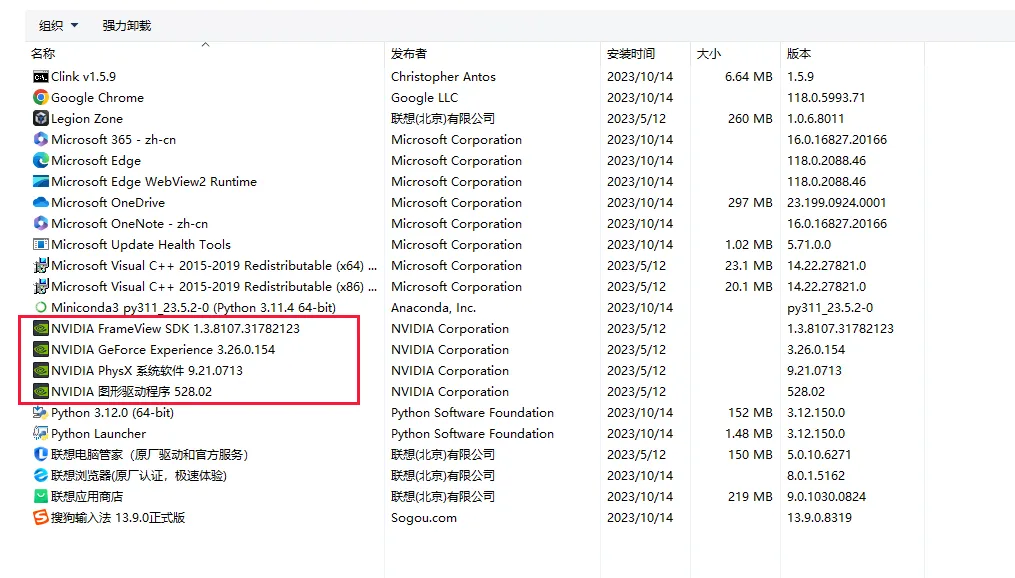Select the 搜狗输入法 icon

pyautogui.click(x=41, y=517)
